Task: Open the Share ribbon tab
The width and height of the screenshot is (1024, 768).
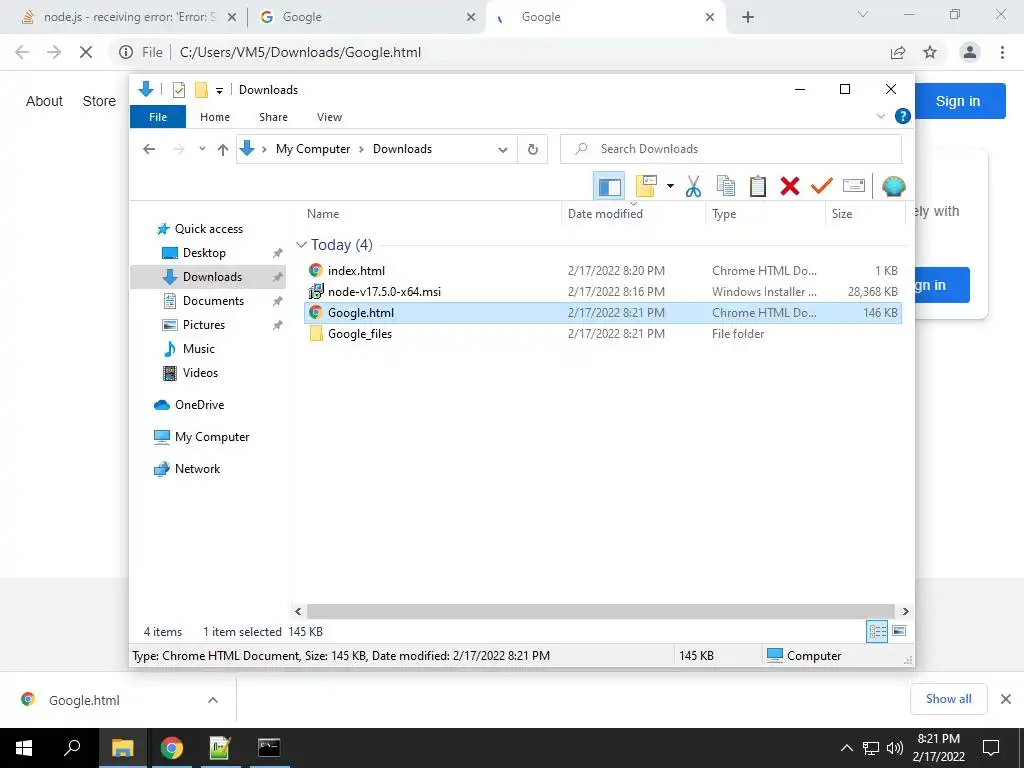Action: coord(273,117)
